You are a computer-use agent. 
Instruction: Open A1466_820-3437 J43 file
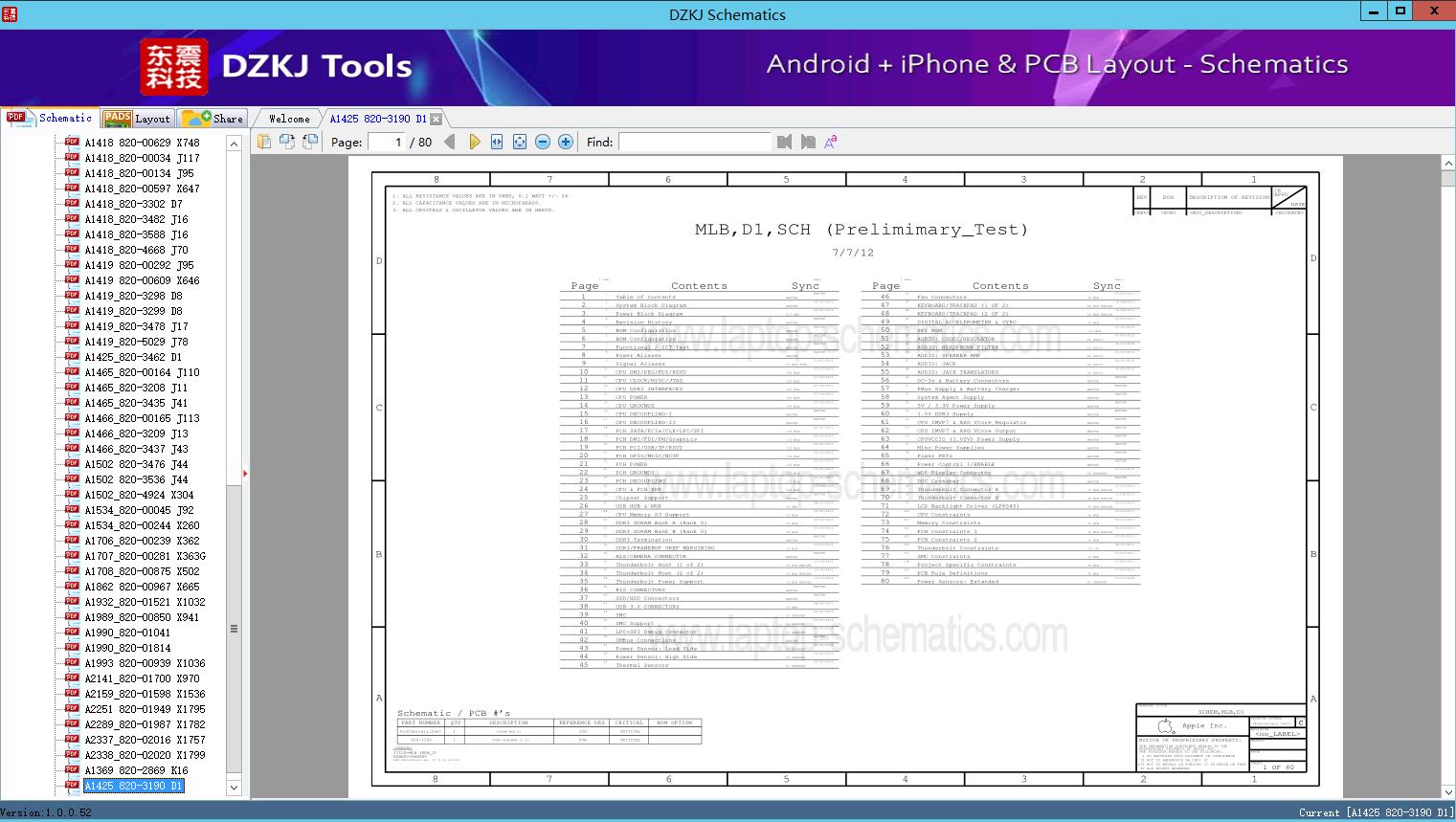click(x=136, y=449)
